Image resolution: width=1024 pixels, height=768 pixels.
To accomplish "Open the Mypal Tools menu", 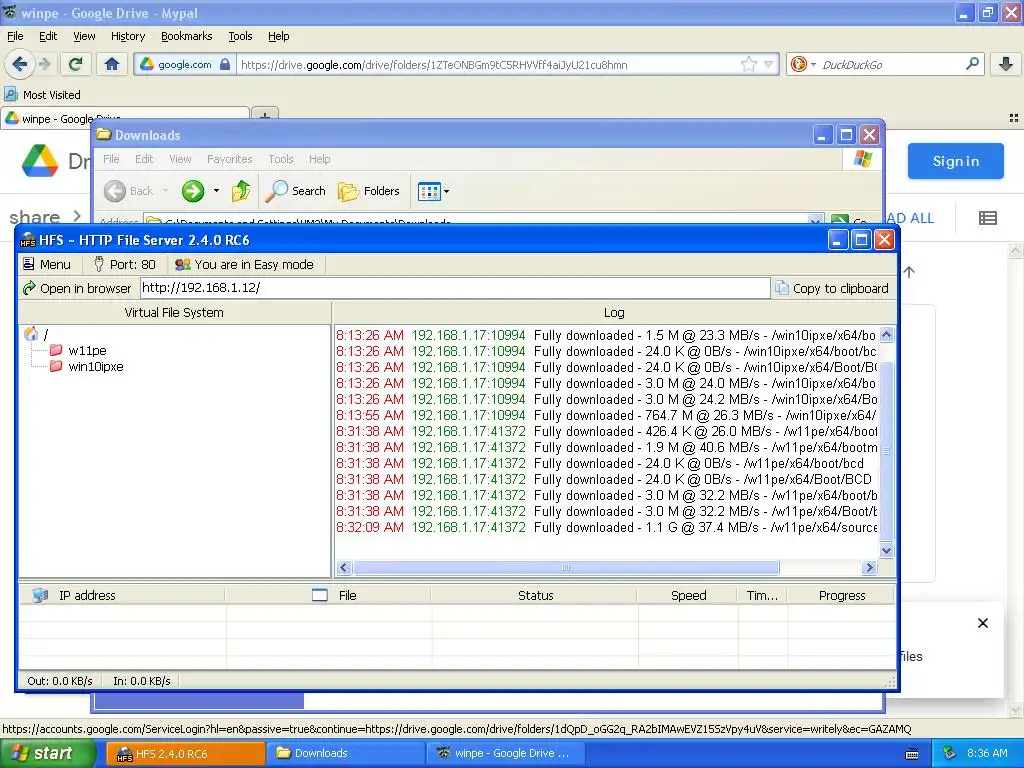I will point(240,36).
